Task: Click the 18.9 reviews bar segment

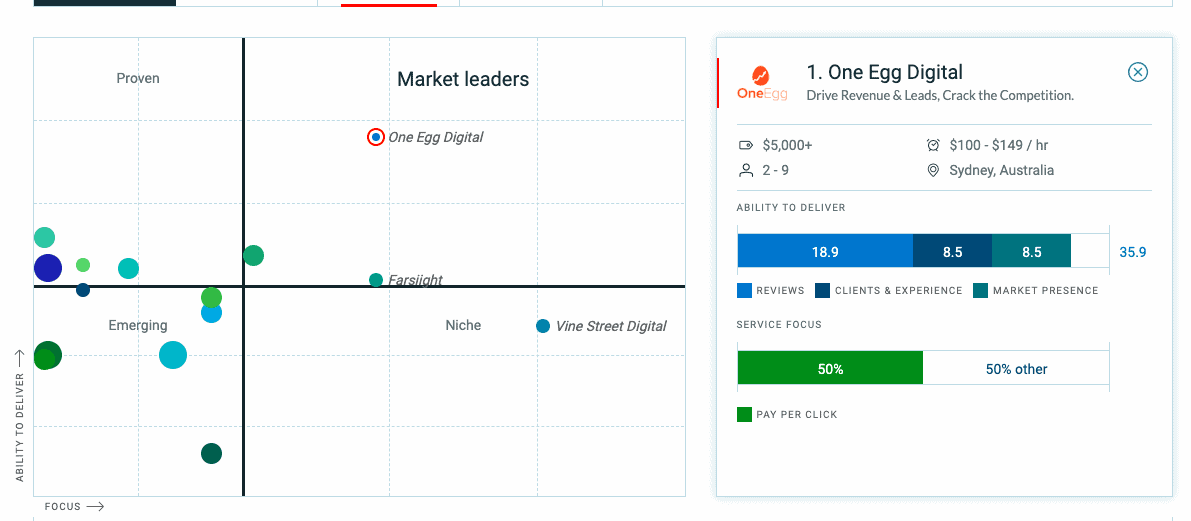Action: [x=825, y=252]
